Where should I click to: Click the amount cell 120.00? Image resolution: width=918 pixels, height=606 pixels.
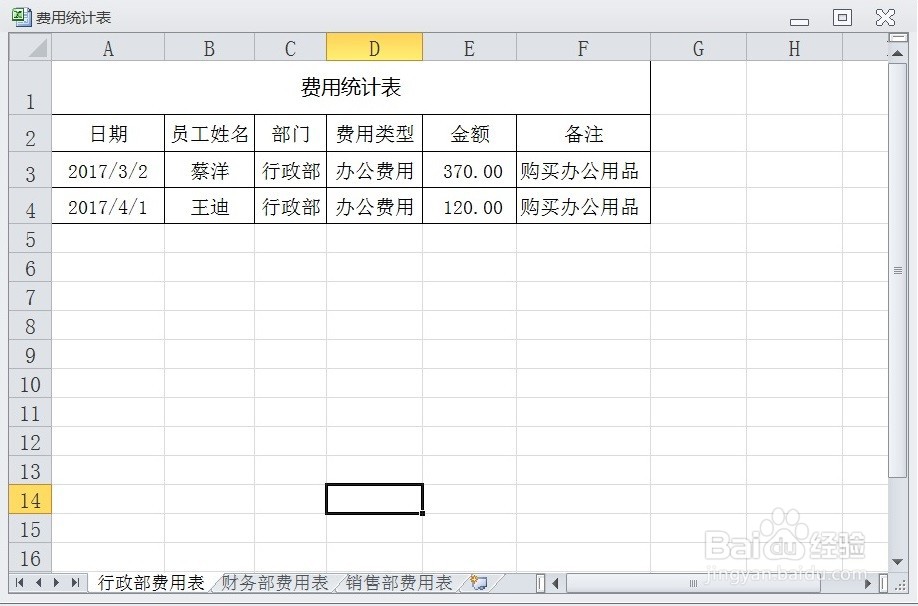tap(469, 206)
